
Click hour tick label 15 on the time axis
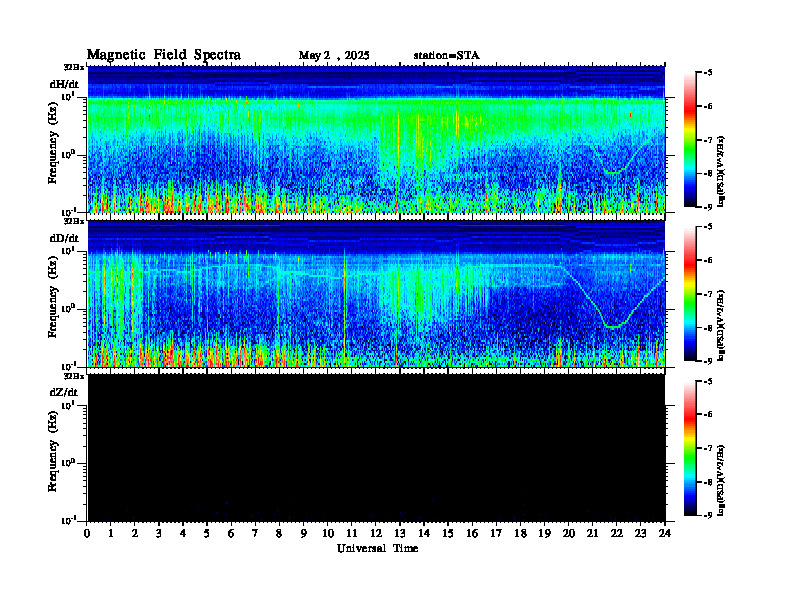click(x=448, y=534)
